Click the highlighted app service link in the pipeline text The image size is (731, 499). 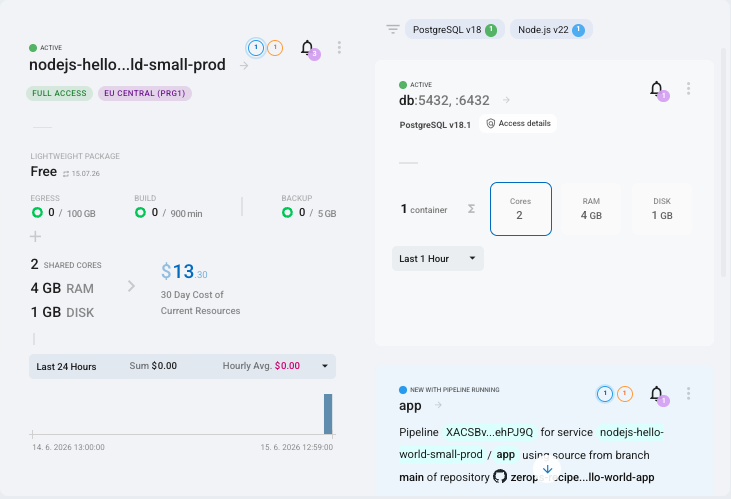[505, 455]
